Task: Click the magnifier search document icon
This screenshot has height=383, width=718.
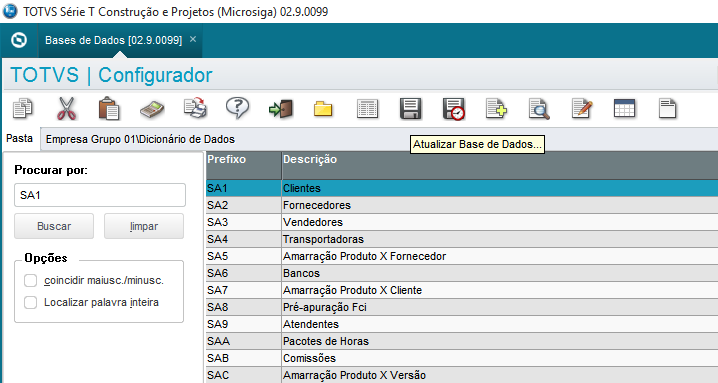Action: pyautogui.click(x=539, y=109)
